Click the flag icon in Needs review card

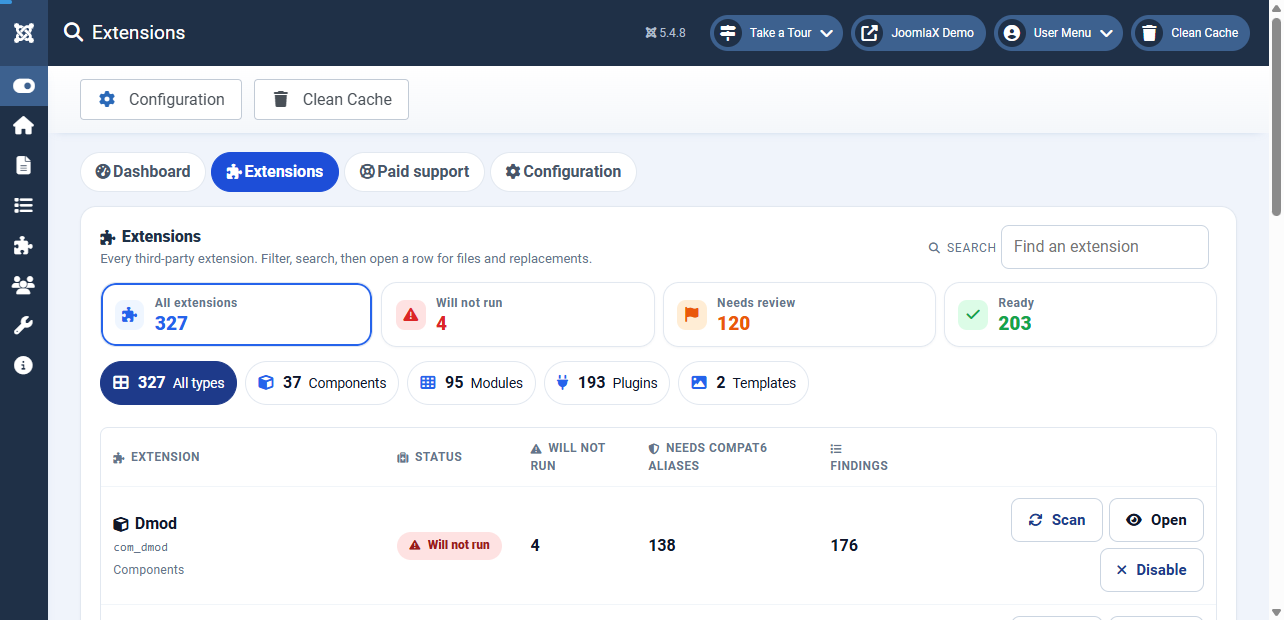click(x=692, y=315)
